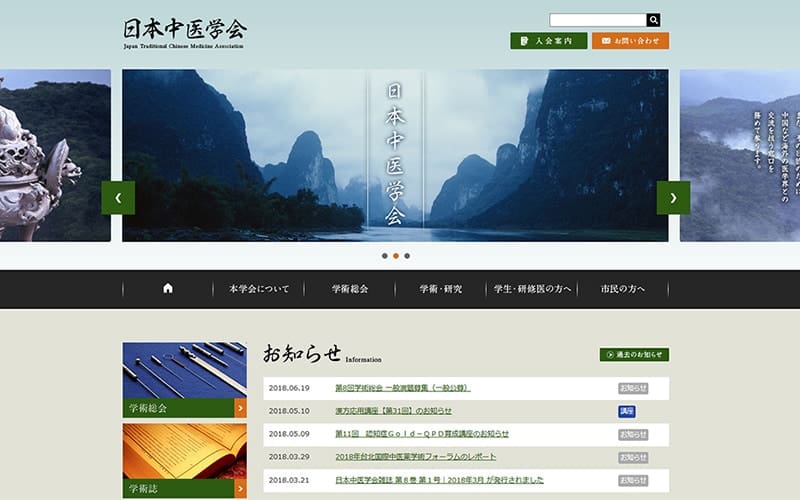Click orange arrow on 学術誌 banner
The height and width of the screenshot is (500, 800).
click(x=240, y=489)
